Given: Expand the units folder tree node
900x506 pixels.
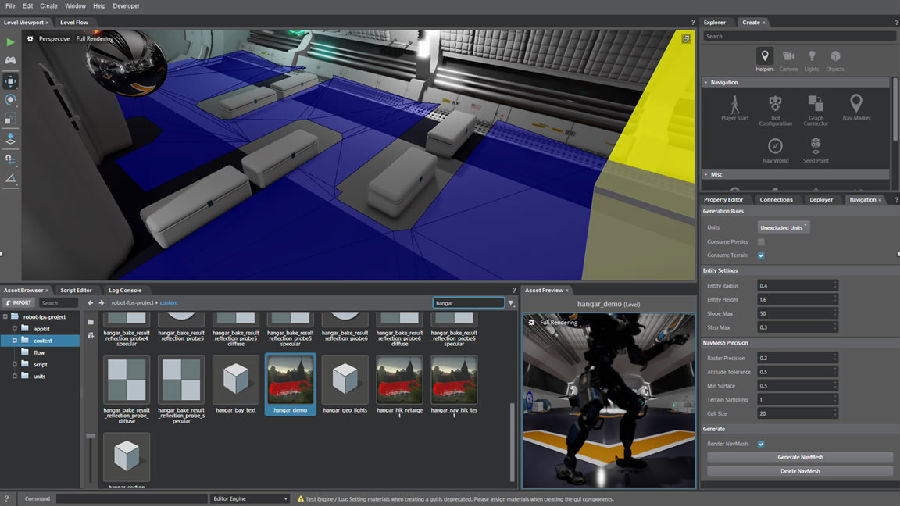Looking at the screenshot, I should (14, 376).
